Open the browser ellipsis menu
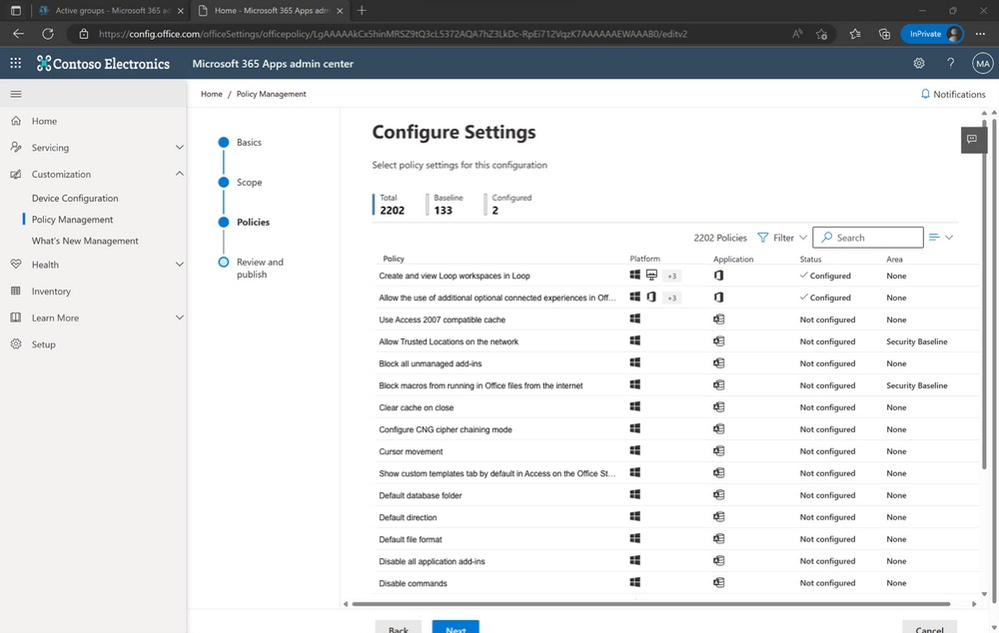The width and height of the screenshot is (999, 633). (x=980, y=34)
